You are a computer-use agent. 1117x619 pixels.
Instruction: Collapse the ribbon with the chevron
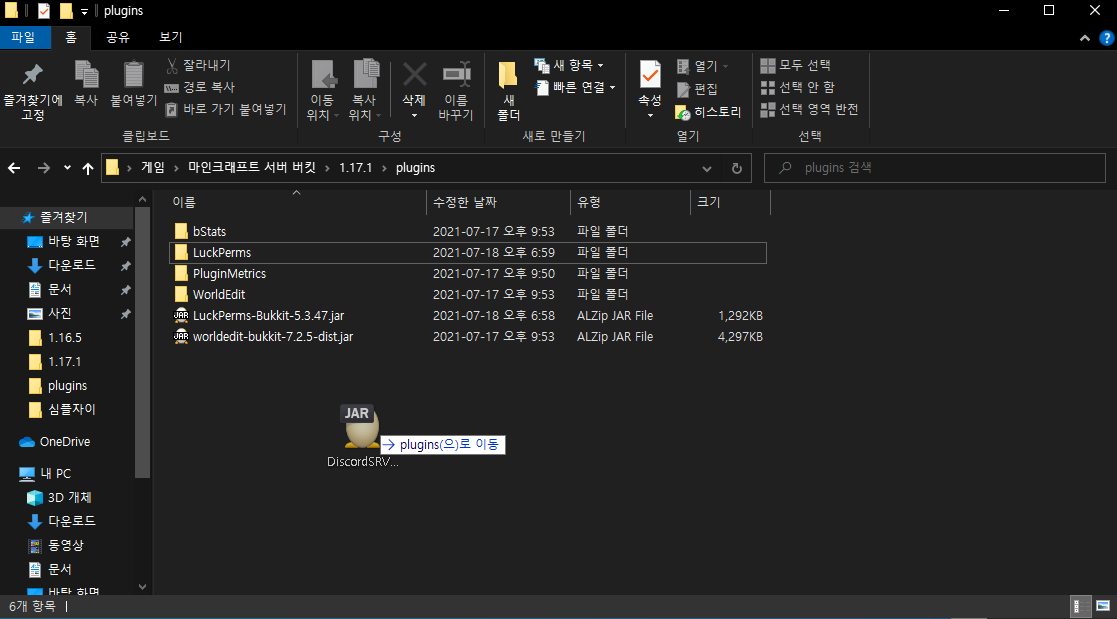[x=1084, y=38]
